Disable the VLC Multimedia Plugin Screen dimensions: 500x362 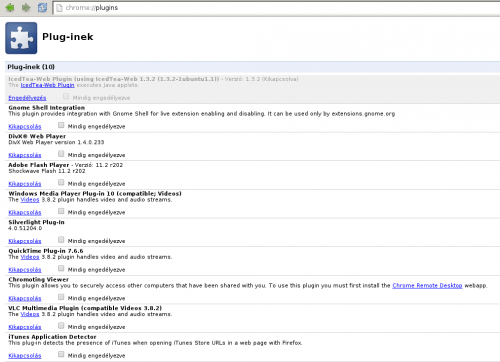point(25,327)
